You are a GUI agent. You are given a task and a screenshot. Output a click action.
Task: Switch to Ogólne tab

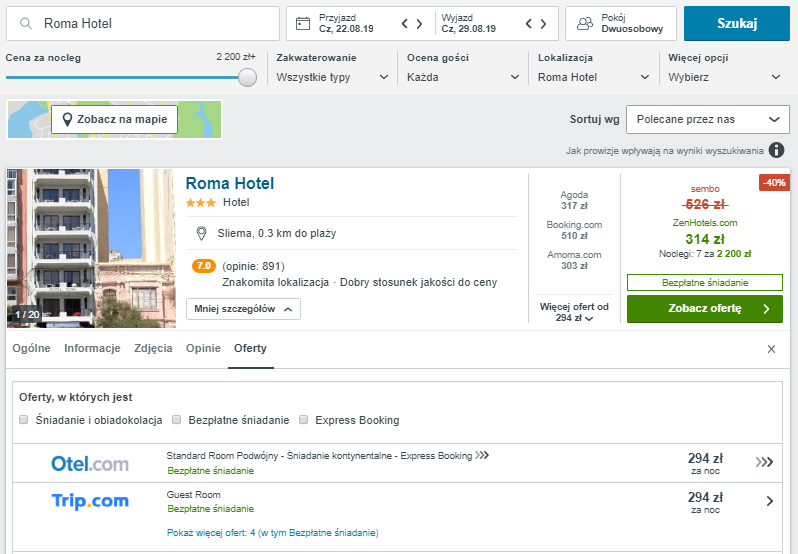pos(32,348)
